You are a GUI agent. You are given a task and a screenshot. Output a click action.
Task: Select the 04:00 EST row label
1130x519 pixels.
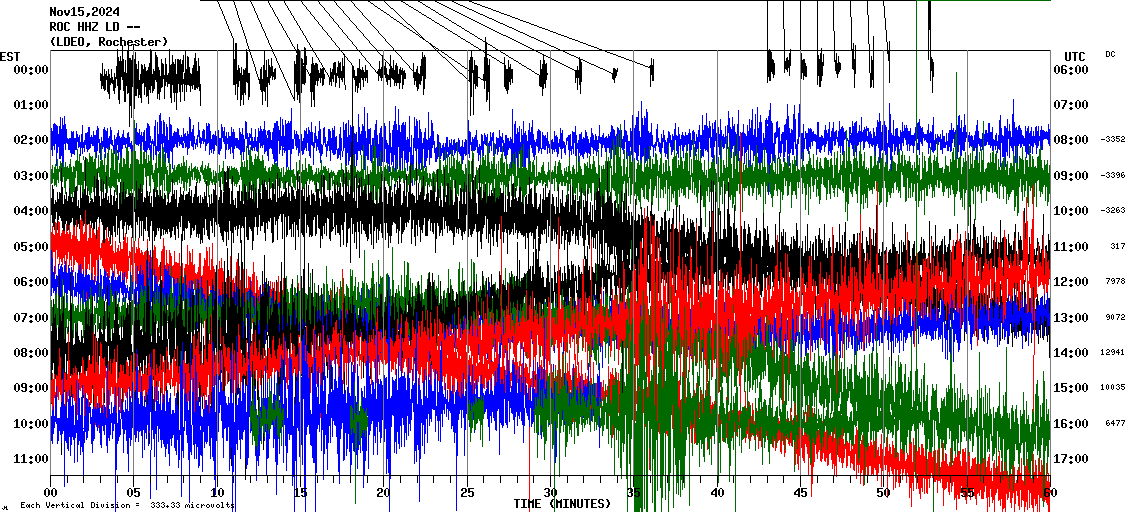(x=30, y=211)
